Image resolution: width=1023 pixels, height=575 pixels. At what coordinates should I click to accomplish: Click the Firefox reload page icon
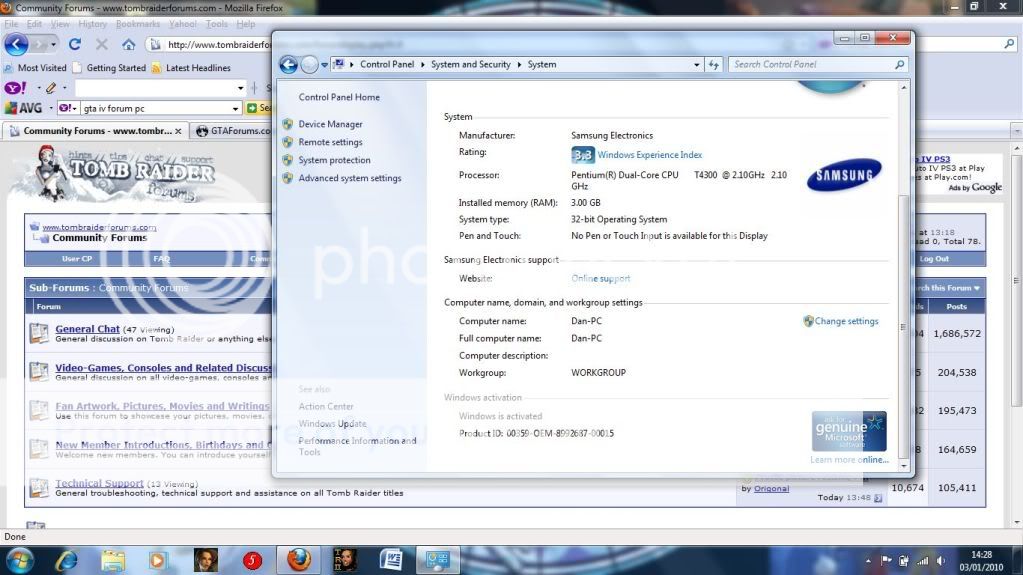coord(74,45)
